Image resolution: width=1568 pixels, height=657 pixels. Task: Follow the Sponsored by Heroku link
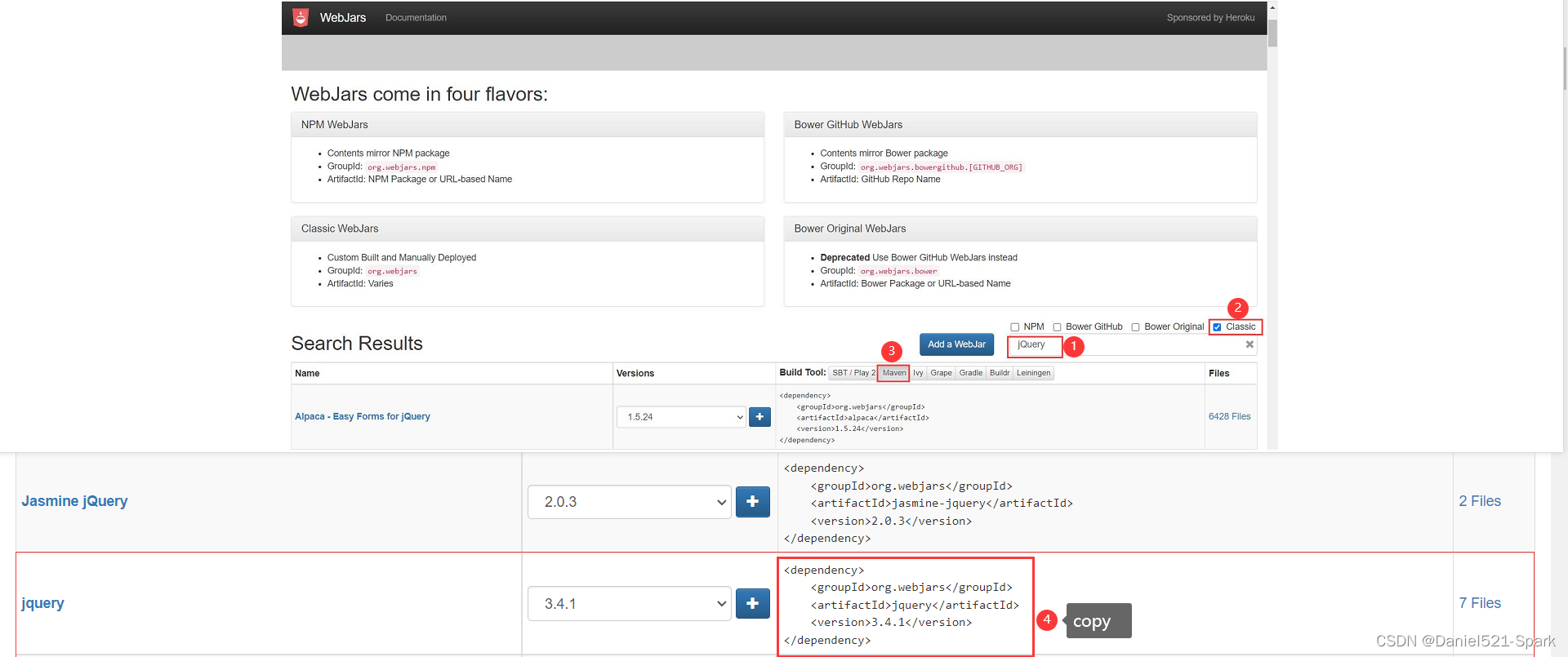click(x=1210, y=17)
